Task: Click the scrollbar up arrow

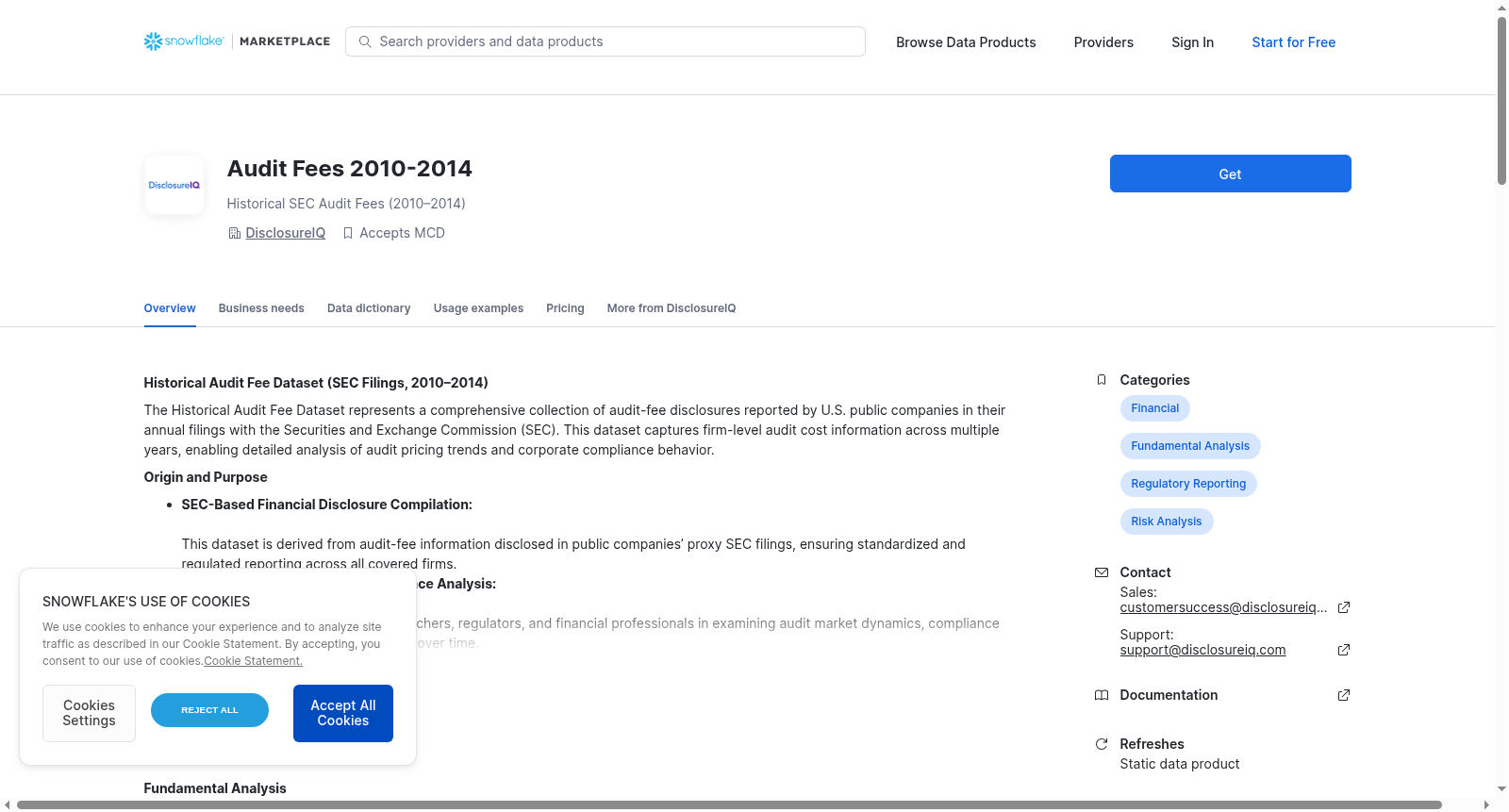Action: click(x=1501, y=8)
